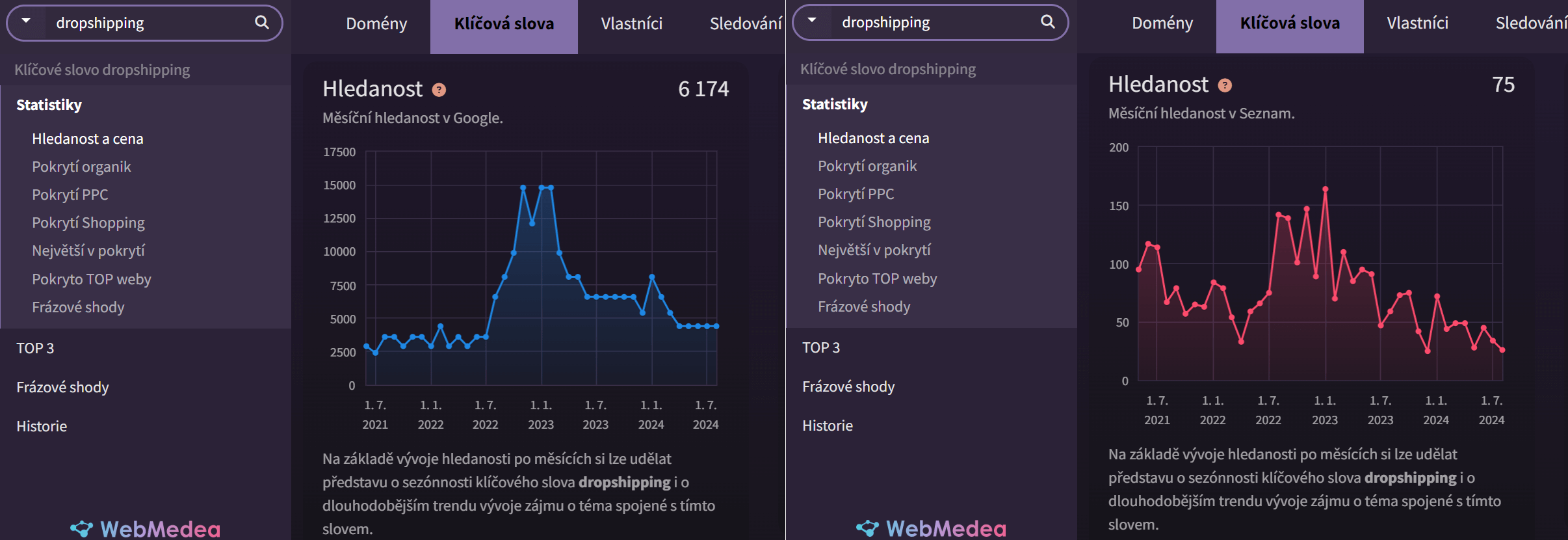Click Měsíční hledanost v Seznam subtitle
Viewport: 1568px width, 540px height.
point(1201,113)
